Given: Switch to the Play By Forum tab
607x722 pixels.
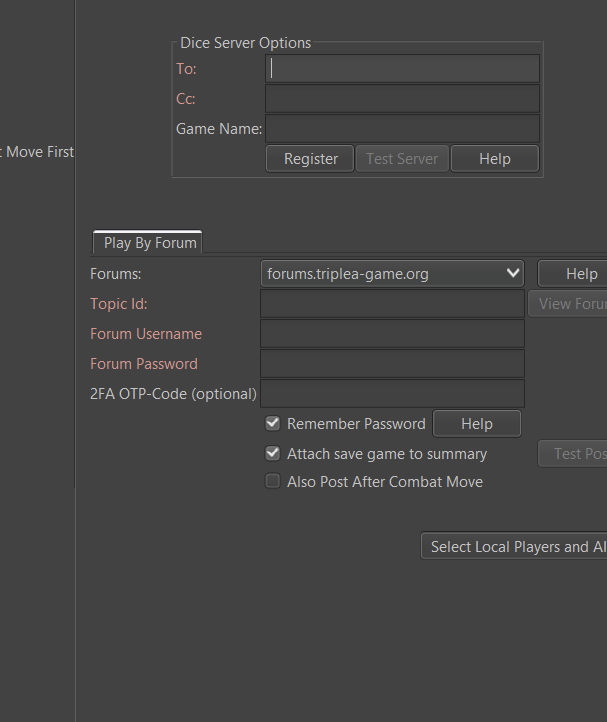Looking at the screenshot, I should [x=149, y=243].
